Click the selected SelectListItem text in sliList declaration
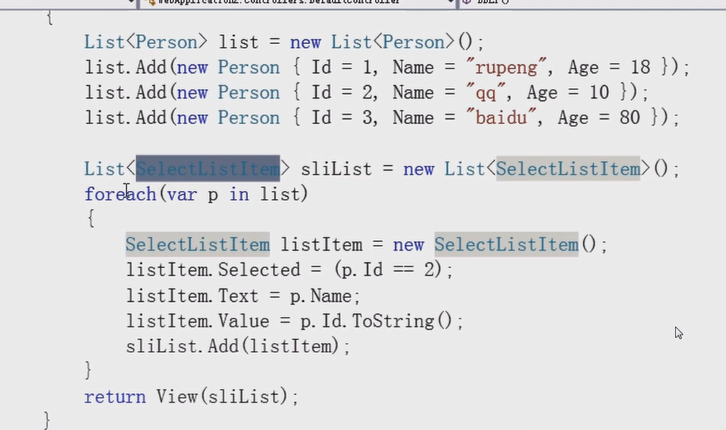This screenshot has width=726, height=430. [211, 168]
